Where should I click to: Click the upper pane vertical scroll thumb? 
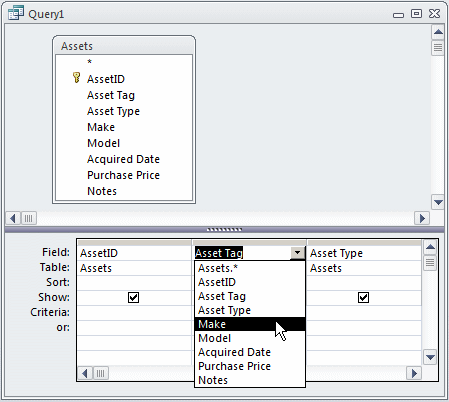pyautogui.click(x=438, y=48)
